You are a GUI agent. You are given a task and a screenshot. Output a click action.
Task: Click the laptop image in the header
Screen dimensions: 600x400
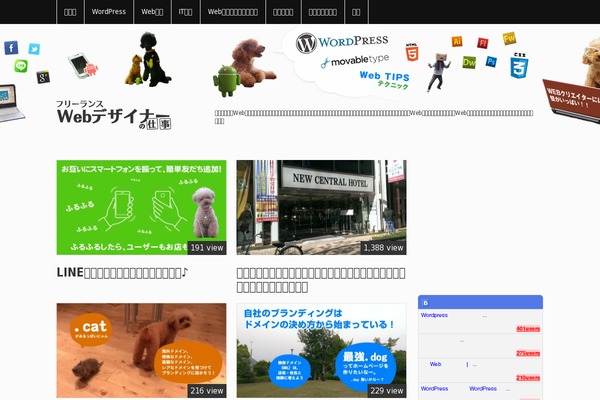[11, 103]
